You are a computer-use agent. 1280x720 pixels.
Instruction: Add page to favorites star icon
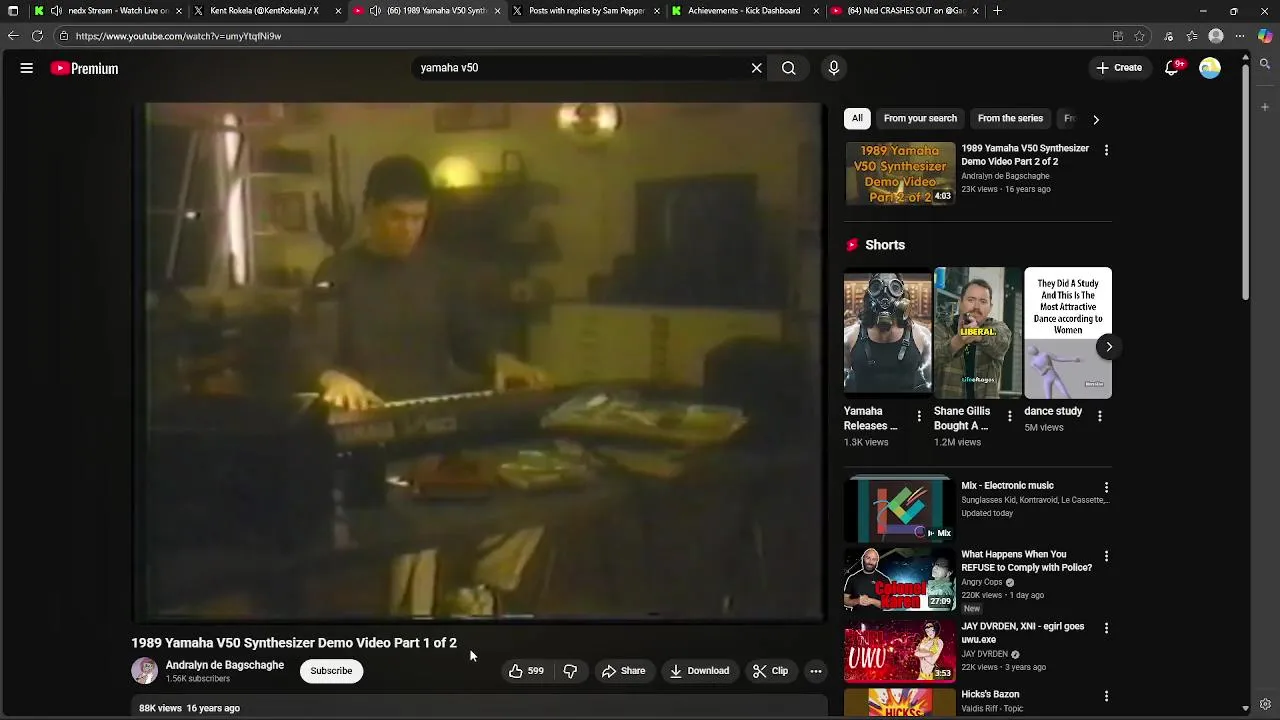click(x=1139, y=36)
